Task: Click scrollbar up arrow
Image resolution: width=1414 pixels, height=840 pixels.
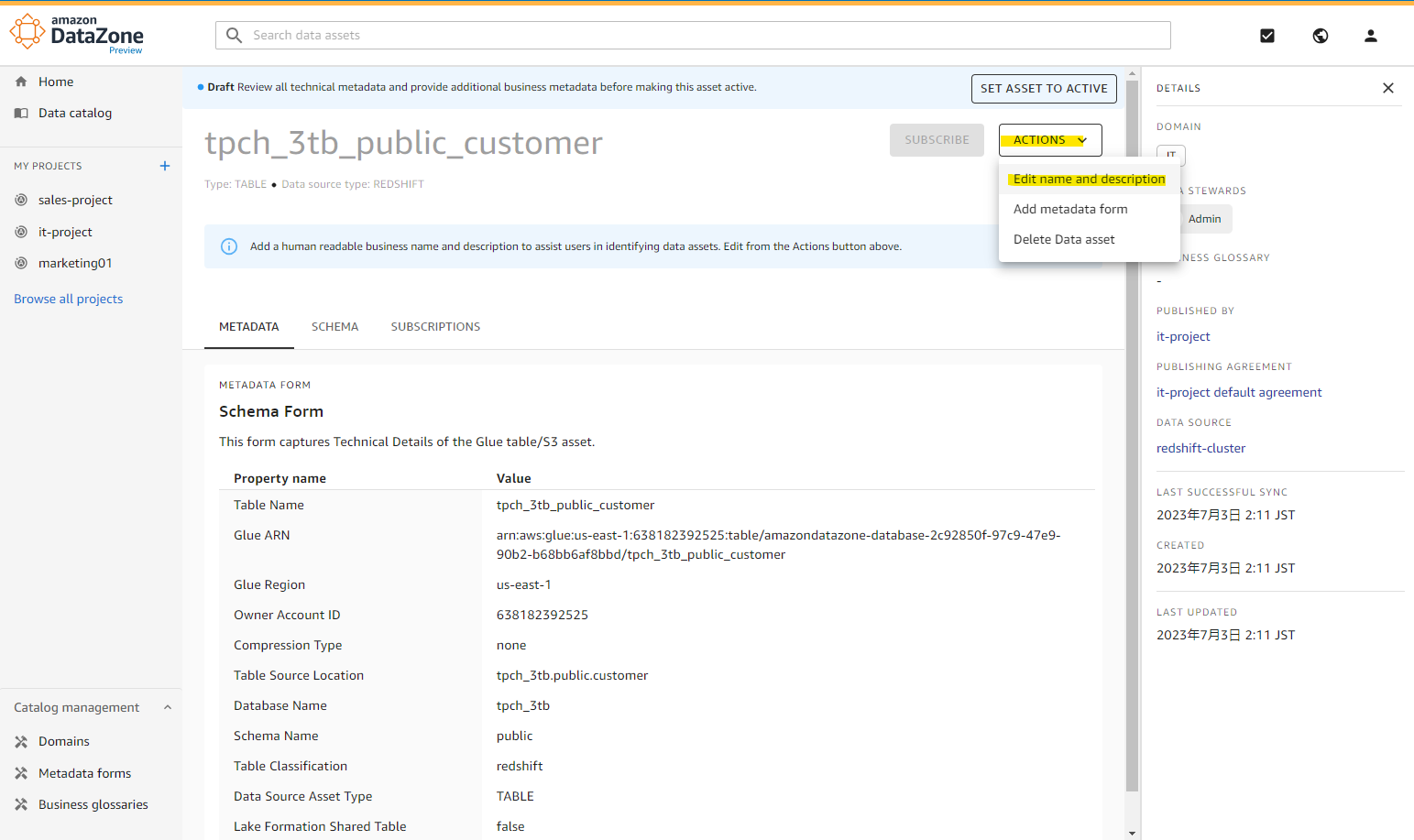Action: tap(1132, 73)
